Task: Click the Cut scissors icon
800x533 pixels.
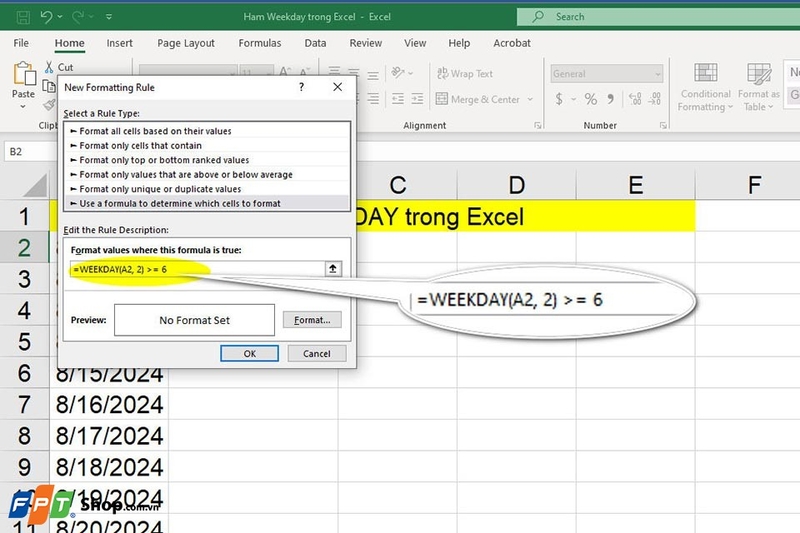Action: 49,67
